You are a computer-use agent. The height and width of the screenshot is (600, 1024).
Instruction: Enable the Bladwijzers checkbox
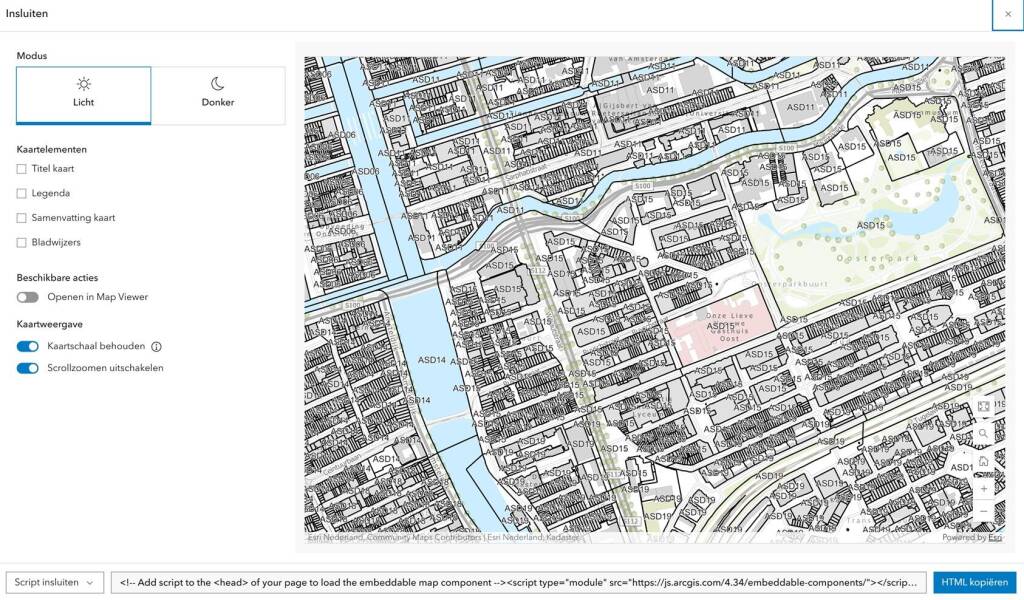(x=22, y=242)
